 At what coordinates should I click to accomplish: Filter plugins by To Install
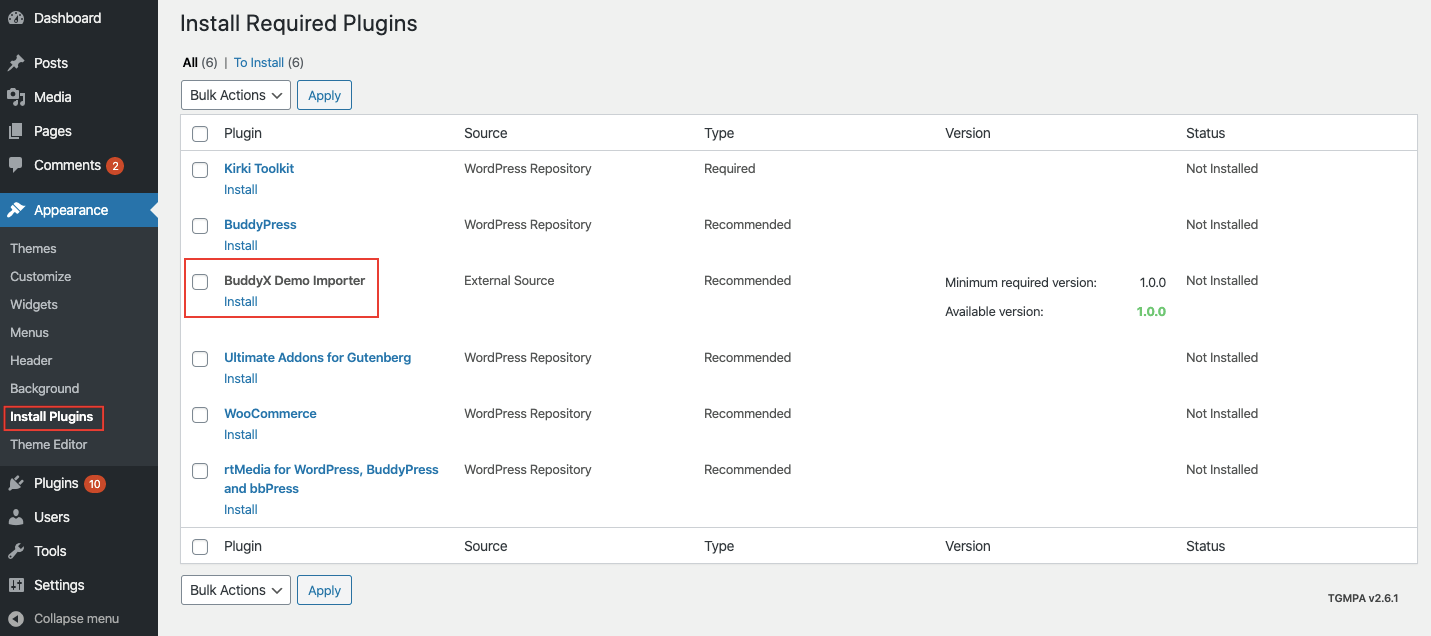click(x=259, y=62)
